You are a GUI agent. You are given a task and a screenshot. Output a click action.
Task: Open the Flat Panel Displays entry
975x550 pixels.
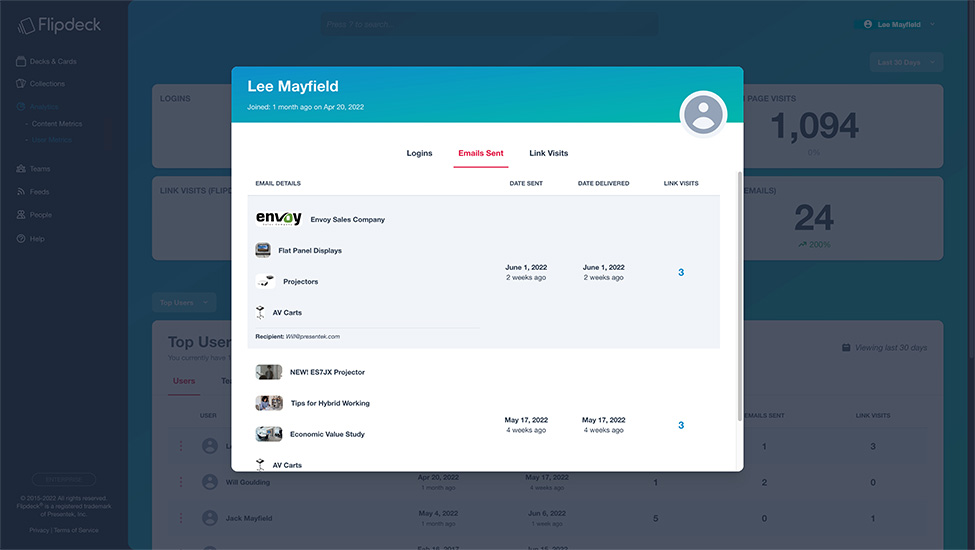click(x=310, y=250)
